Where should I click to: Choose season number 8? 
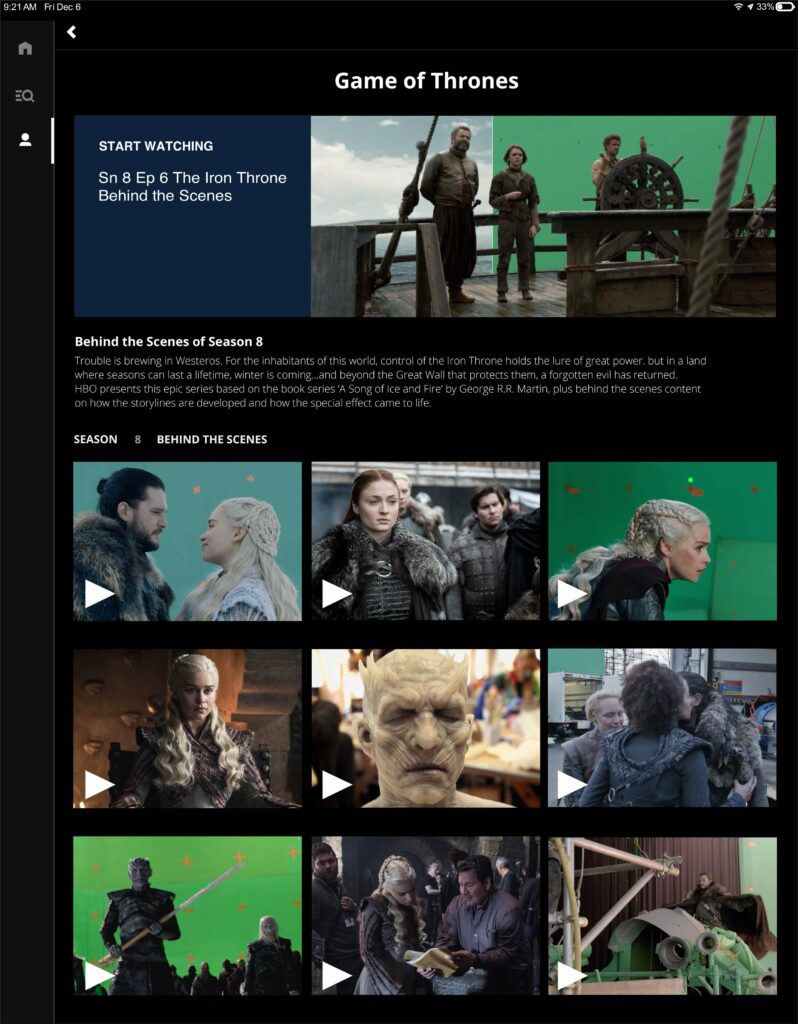137,440
